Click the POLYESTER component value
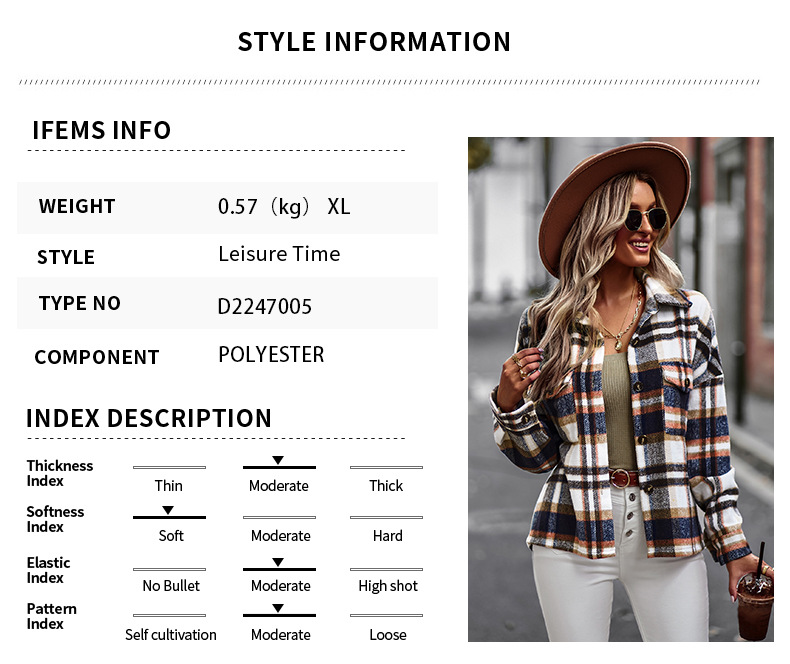The width and height of the screenshot is (790, 664). click(x=271, y=355)
